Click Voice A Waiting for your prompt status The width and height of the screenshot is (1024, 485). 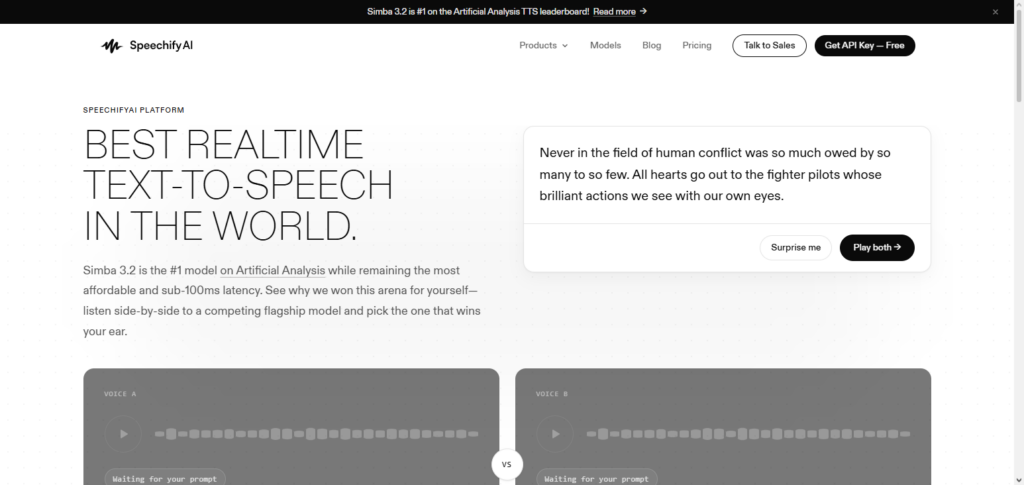(165, 478)
